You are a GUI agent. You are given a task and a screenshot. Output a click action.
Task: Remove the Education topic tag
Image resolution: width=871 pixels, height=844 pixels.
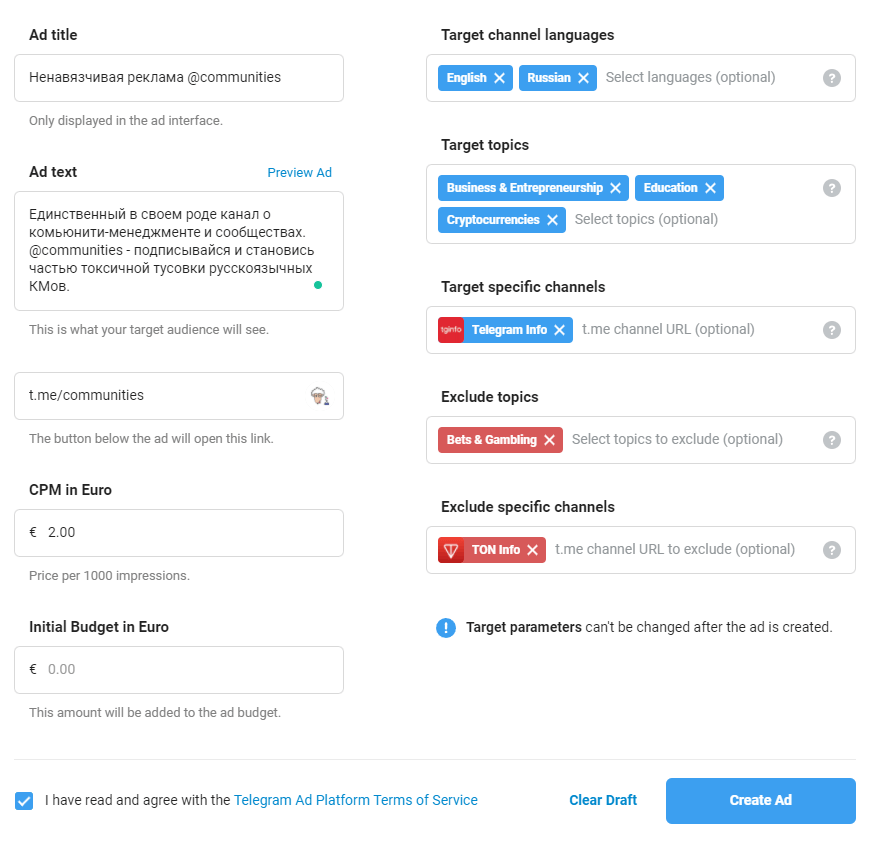(x=710, y=188)
